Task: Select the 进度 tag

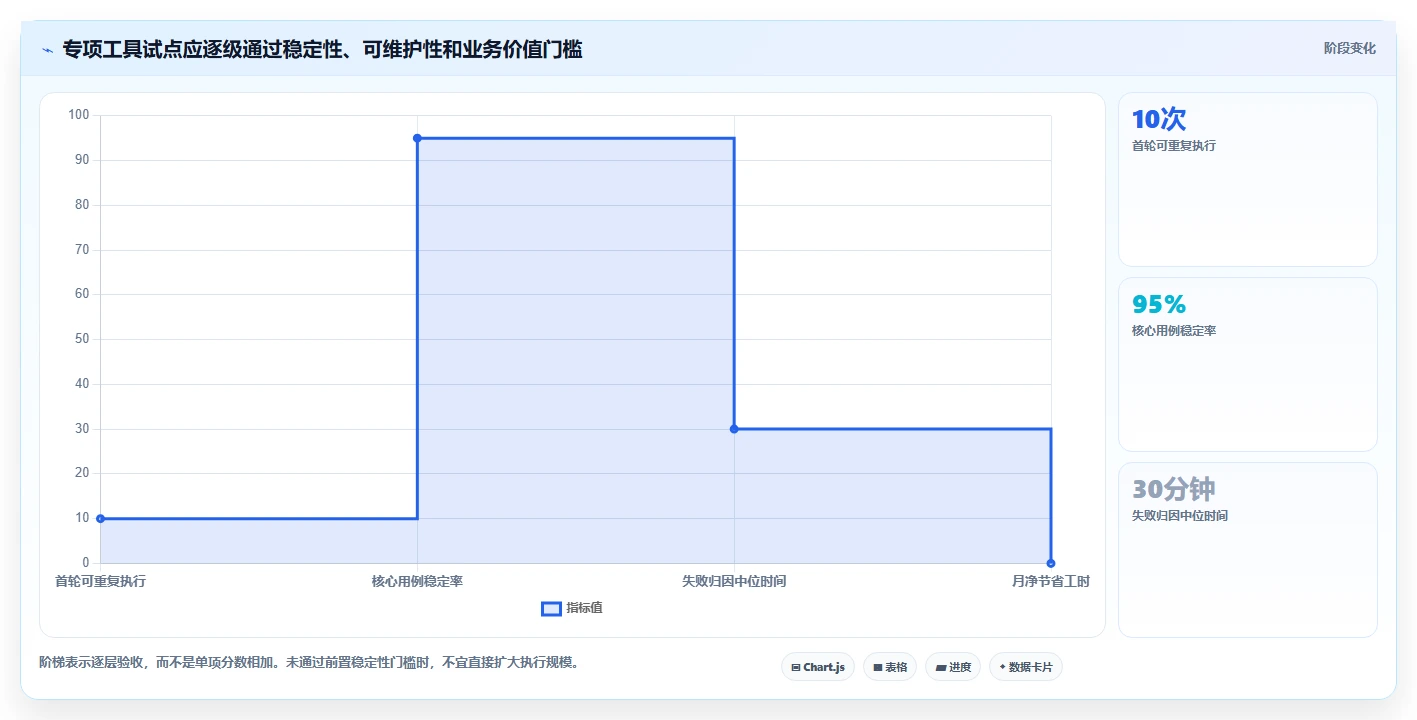Action: tap(953, 667)
